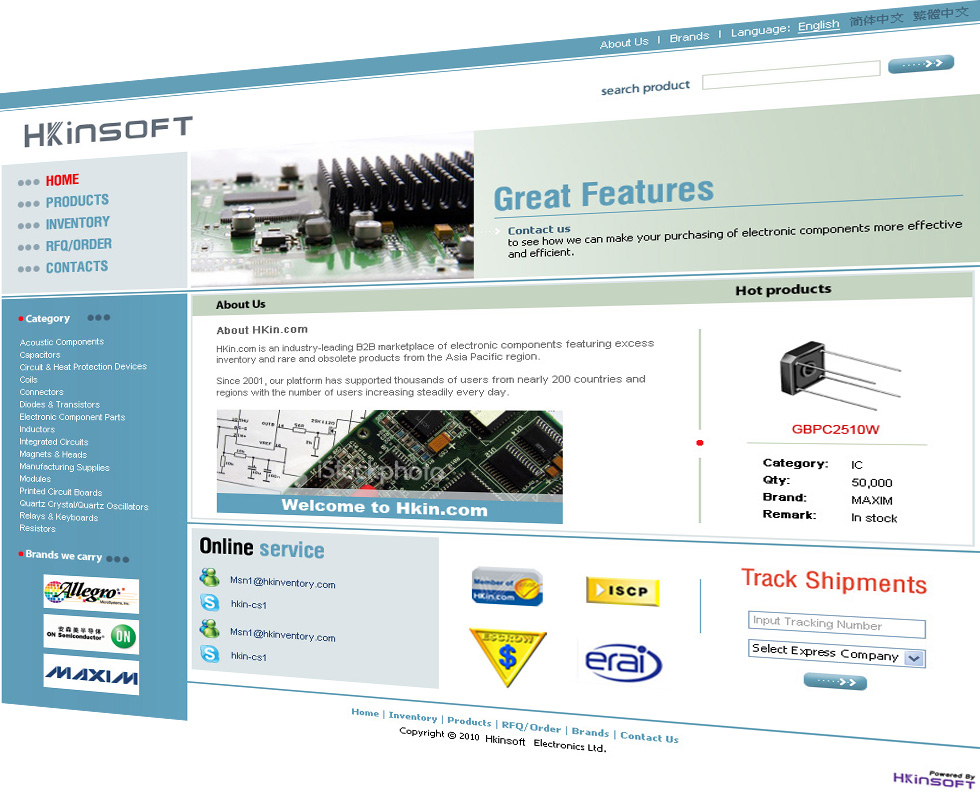Open the ERAI logo badge
The image size is (980, 796).
click(623, 662)
